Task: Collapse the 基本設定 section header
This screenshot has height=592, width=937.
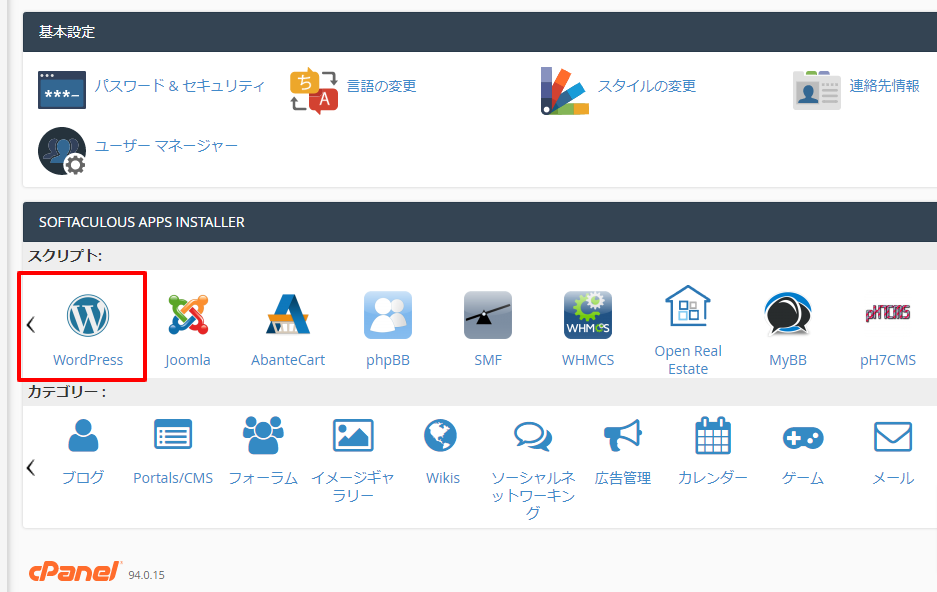Action: 480,32
